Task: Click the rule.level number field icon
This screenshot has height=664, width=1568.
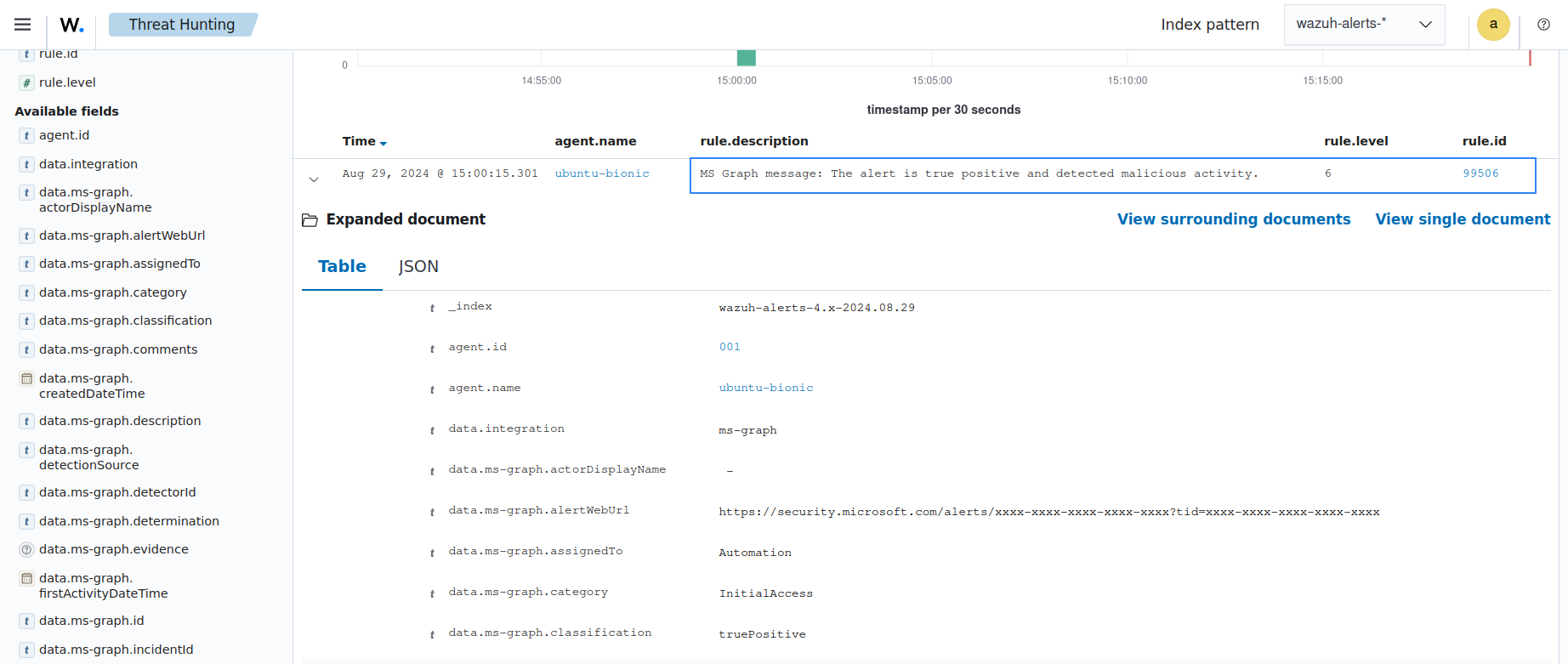Action: pyautogui.click(x=27, y=83)
